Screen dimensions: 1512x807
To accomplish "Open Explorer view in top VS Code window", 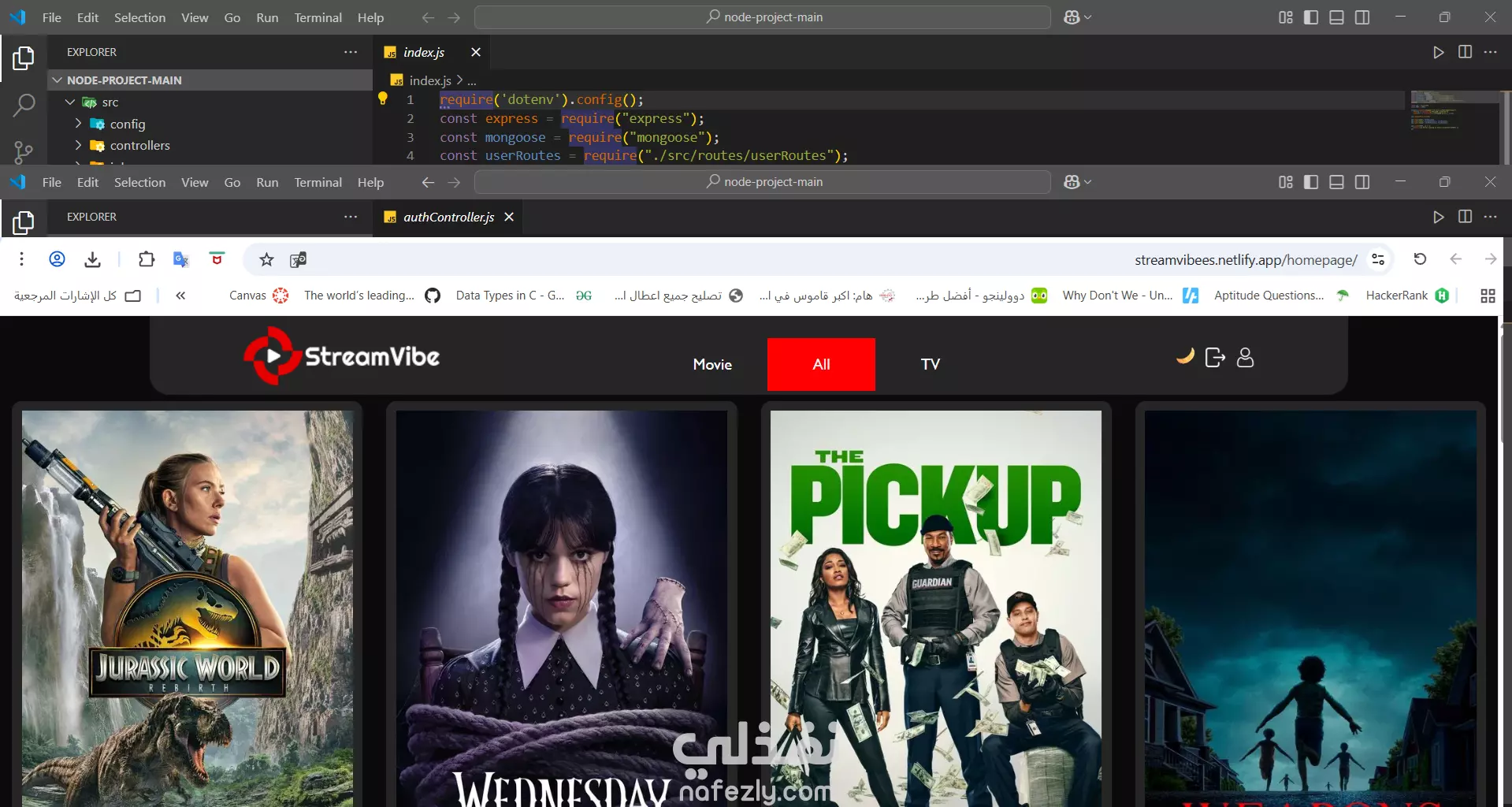I will pyautogui.click(x=24, y=58).
